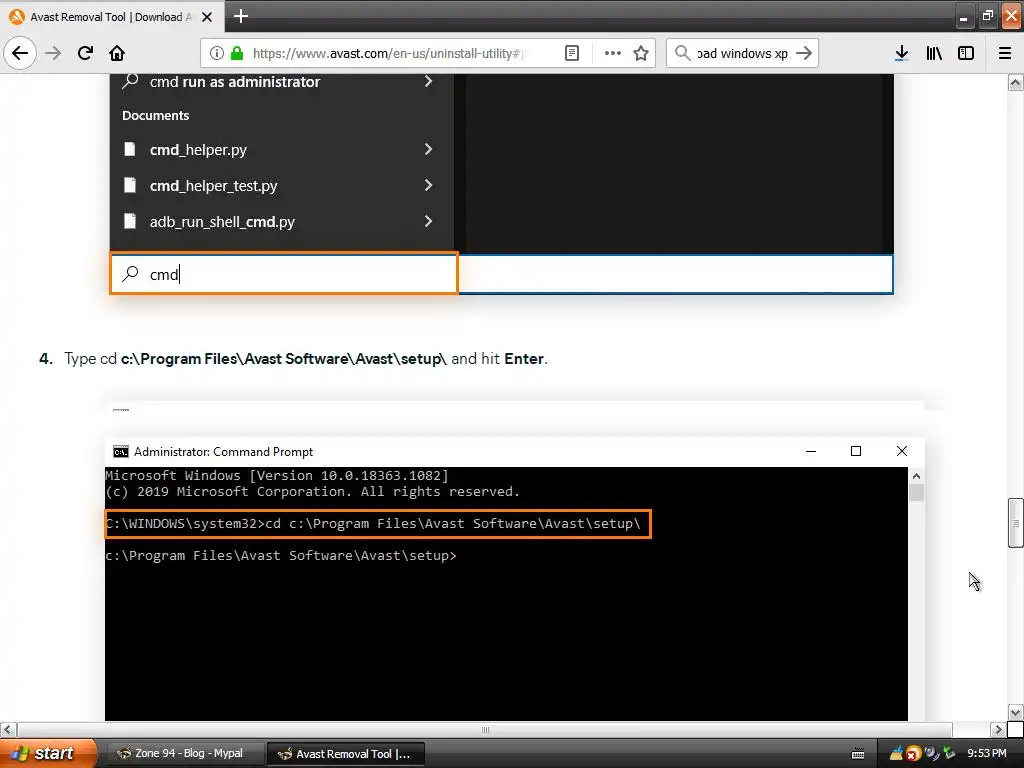Click the horizontal scrollbar thumb

[x=485, y=729]
